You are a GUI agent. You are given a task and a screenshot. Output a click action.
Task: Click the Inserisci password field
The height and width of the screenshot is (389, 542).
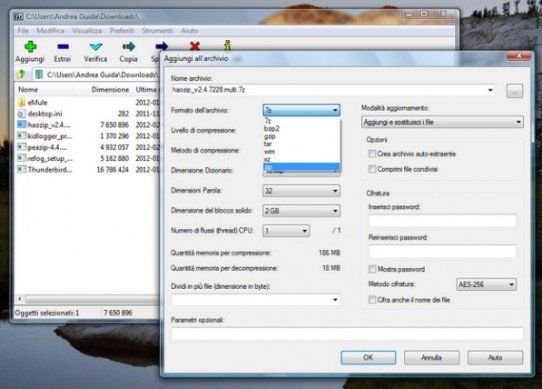pos(442,220)
